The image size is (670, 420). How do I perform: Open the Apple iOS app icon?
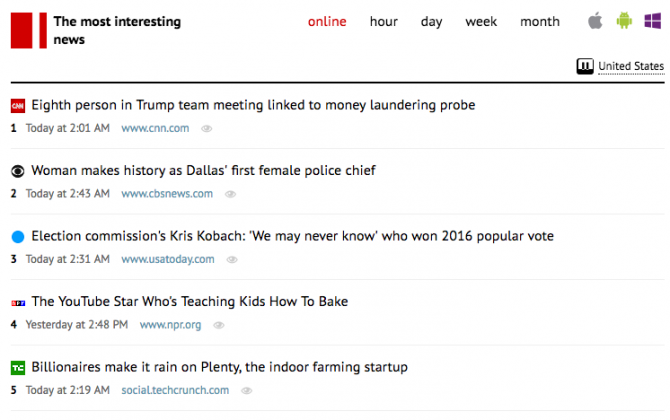(x=596, y=21)
